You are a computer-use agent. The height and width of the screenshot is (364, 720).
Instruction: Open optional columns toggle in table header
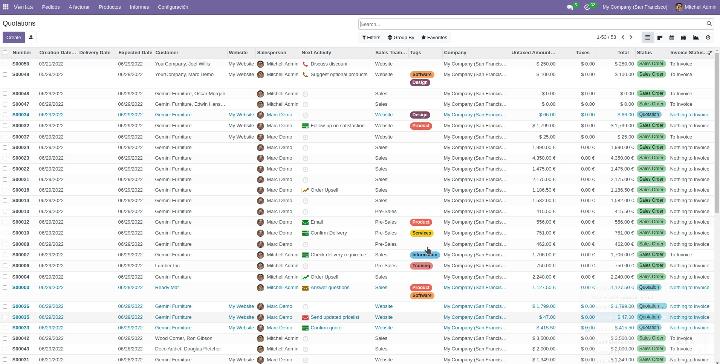point(710,53)
